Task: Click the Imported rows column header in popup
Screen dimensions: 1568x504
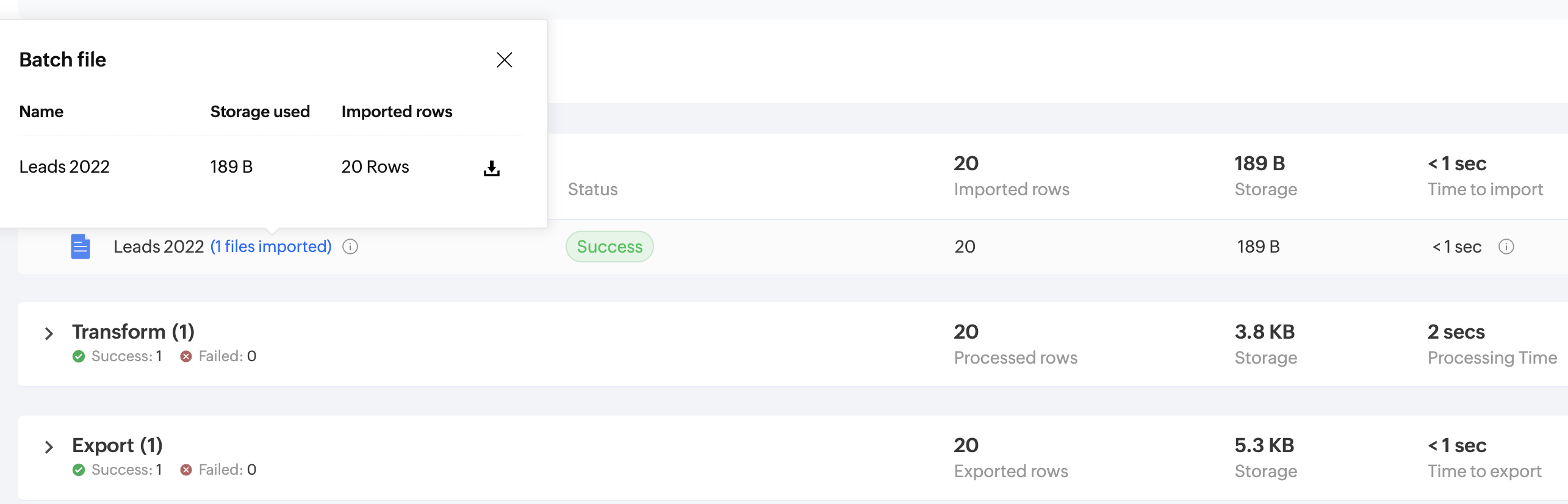Action: pyautogui.click(x=397, y=112)
